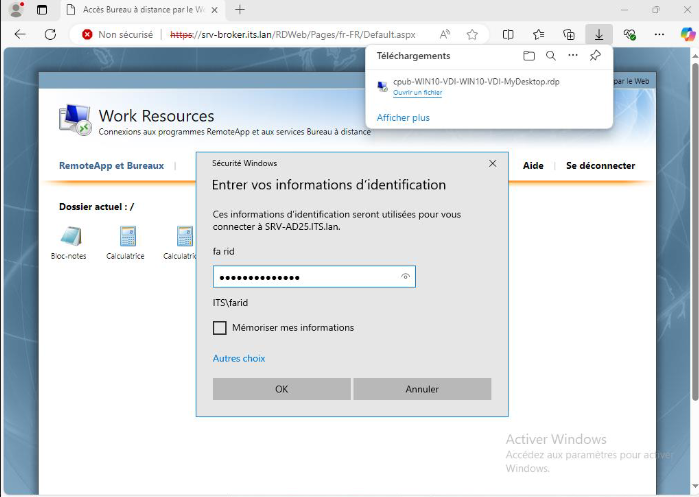This screenshot has width=699, height=497.
Task: Go back with the browser arrow
Action: (x=20, y=34)
